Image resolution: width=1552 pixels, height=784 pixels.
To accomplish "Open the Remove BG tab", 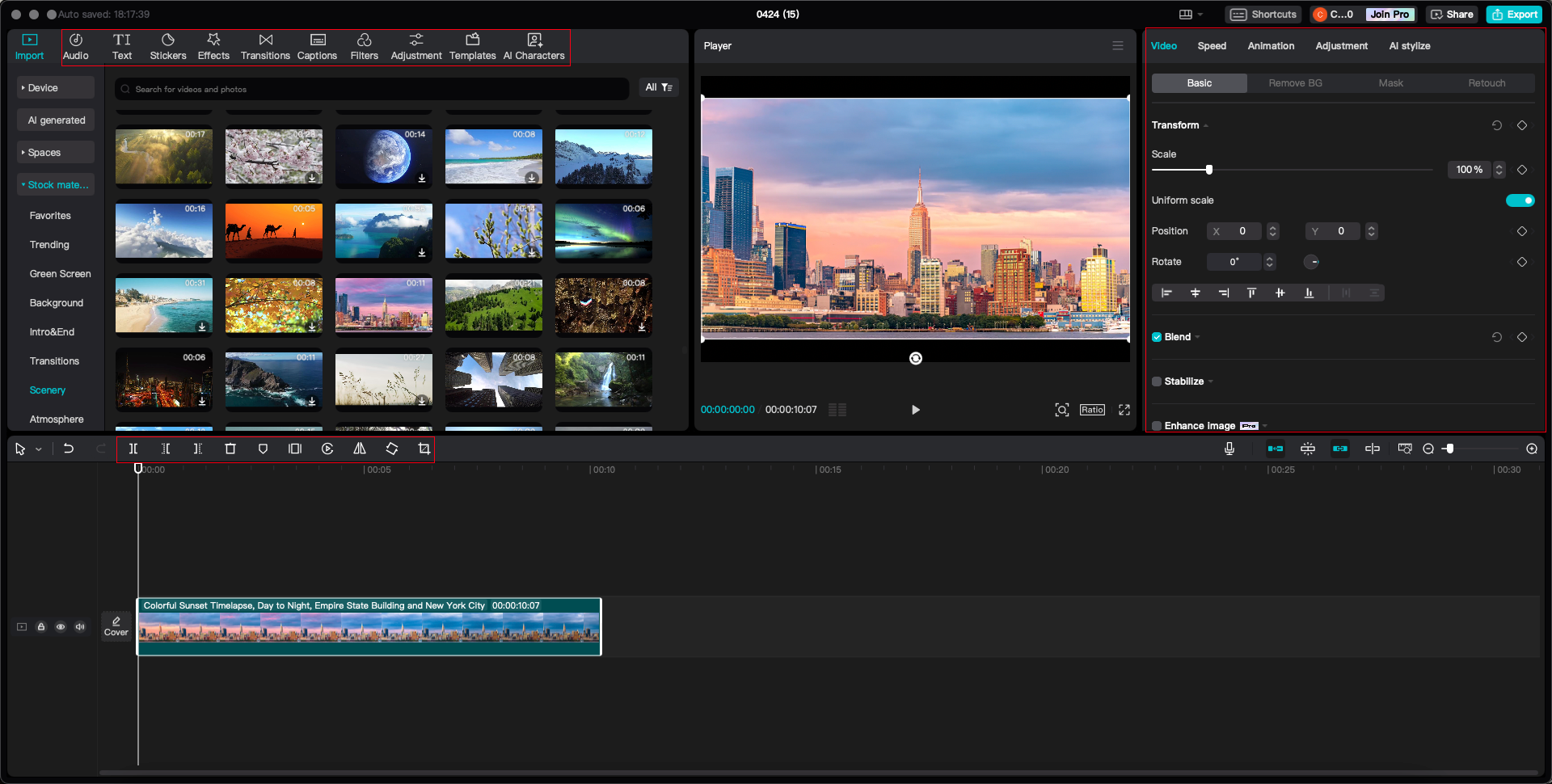I will click(1294, 82).
